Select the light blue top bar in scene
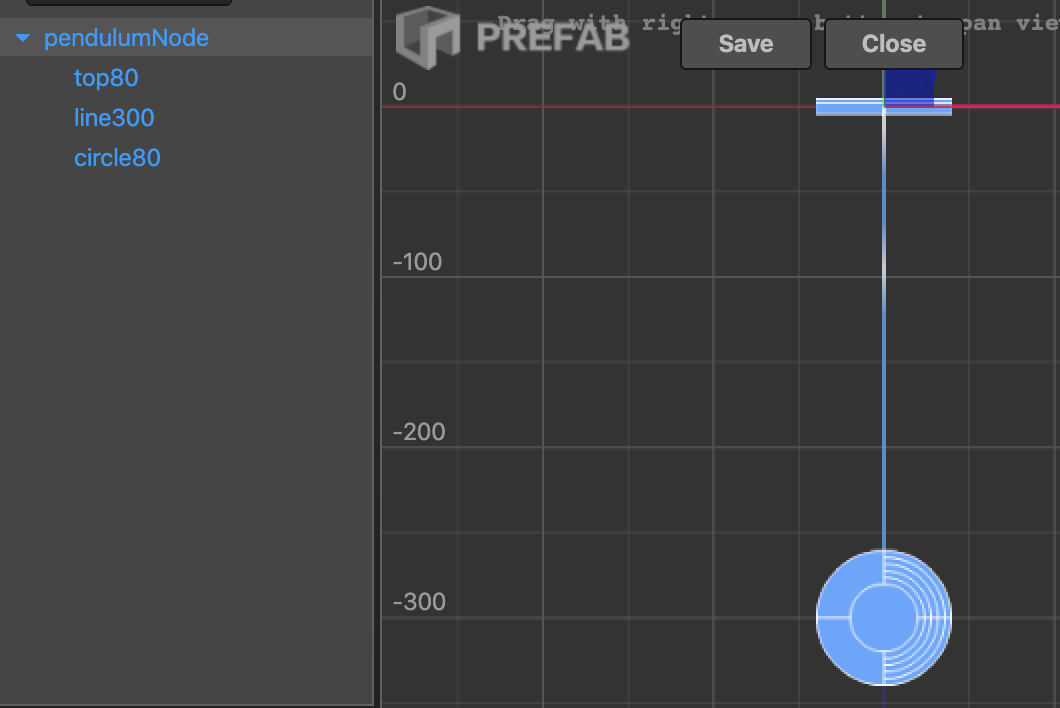The height and width of the screenshot is (708, 1060). [848, 107]
